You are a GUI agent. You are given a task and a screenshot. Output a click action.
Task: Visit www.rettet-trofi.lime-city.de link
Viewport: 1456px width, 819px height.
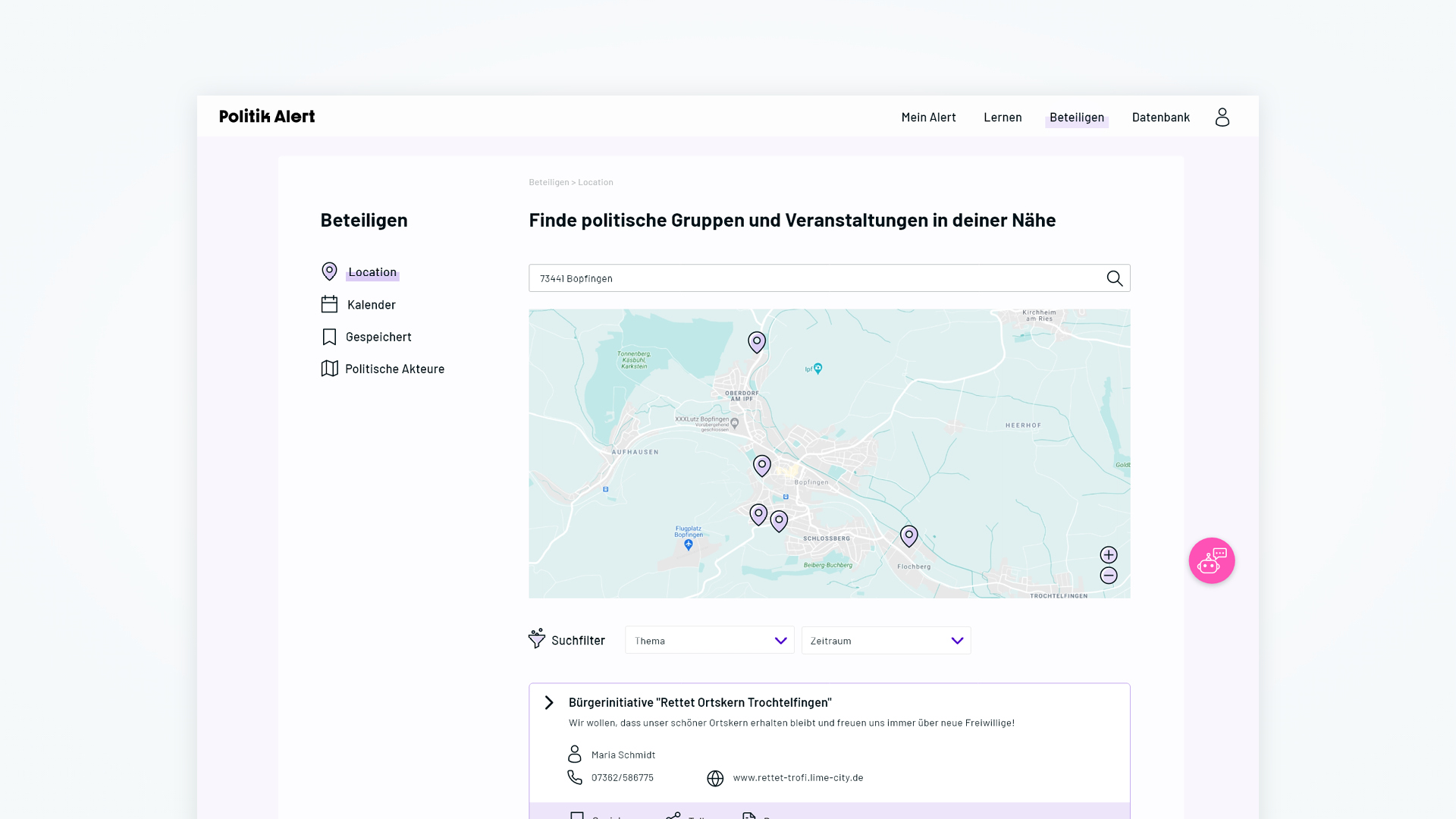pos(798,778)
